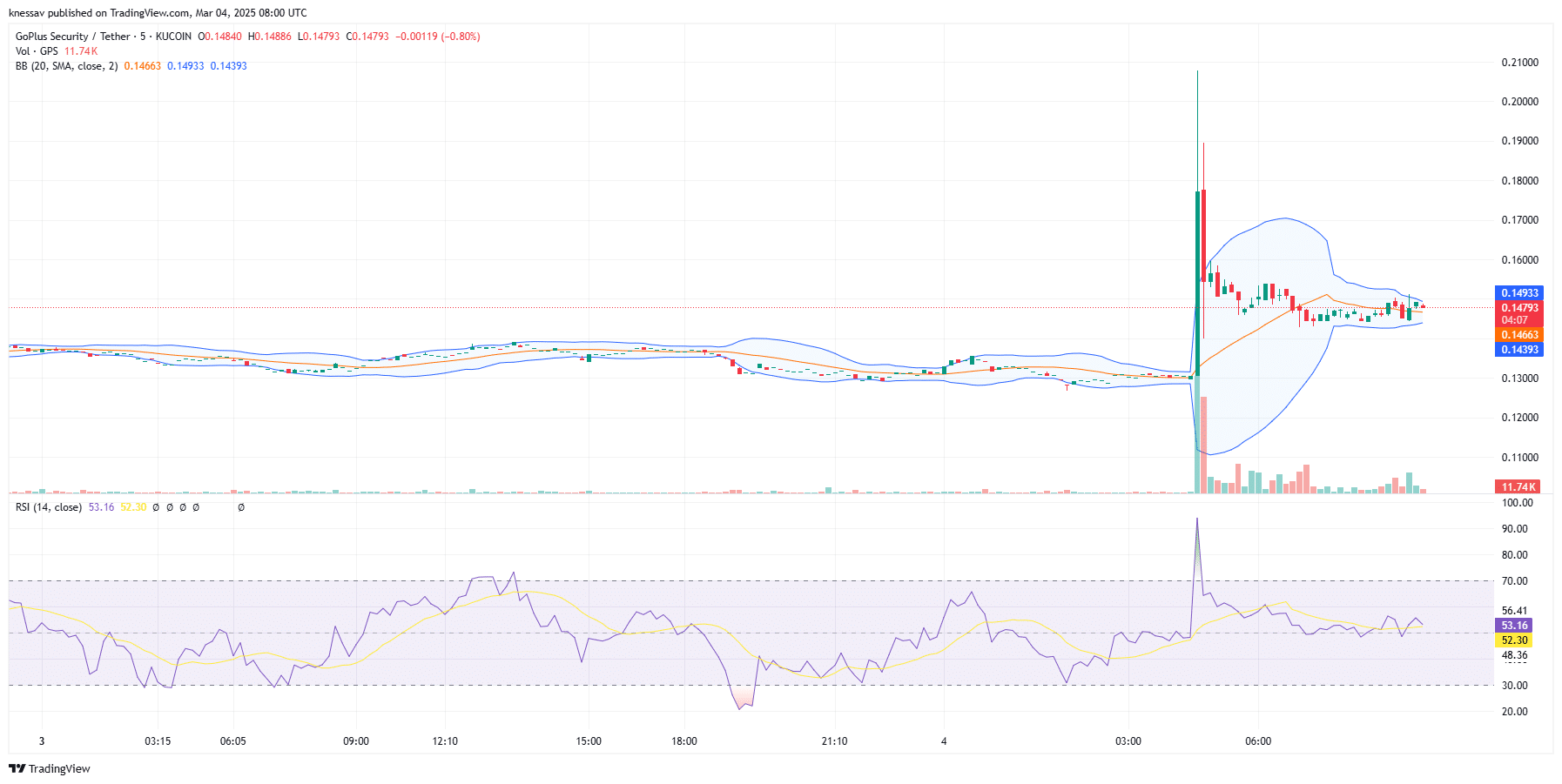Click the 0.11000 price axis label
The width and height of the screenshot is (1562, 784).
coord(1520,458)
